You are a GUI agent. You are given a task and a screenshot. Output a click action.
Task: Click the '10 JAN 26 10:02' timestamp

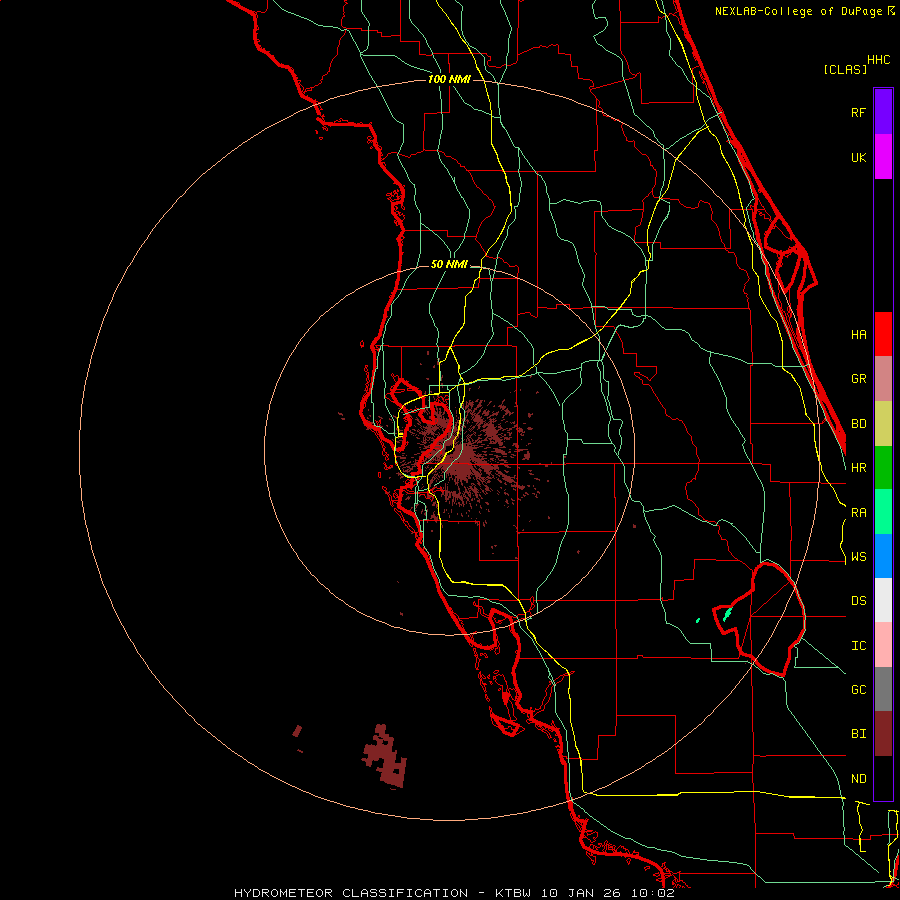tap(609, 893)
